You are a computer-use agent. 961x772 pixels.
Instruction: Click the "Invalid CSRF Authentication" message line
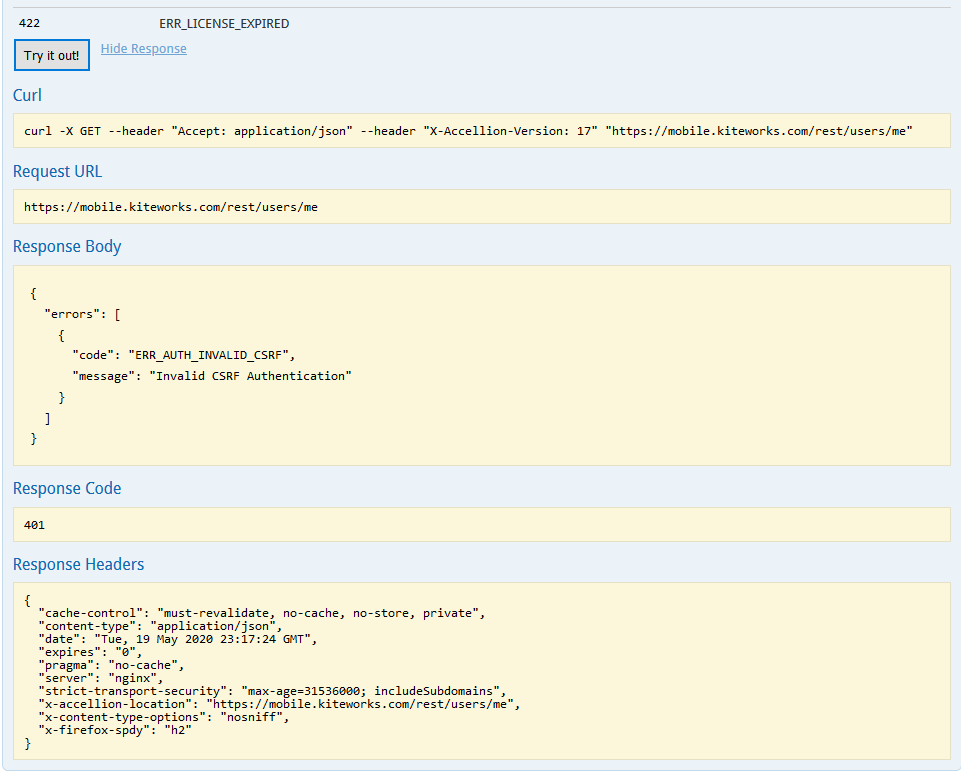coord(212,376)
